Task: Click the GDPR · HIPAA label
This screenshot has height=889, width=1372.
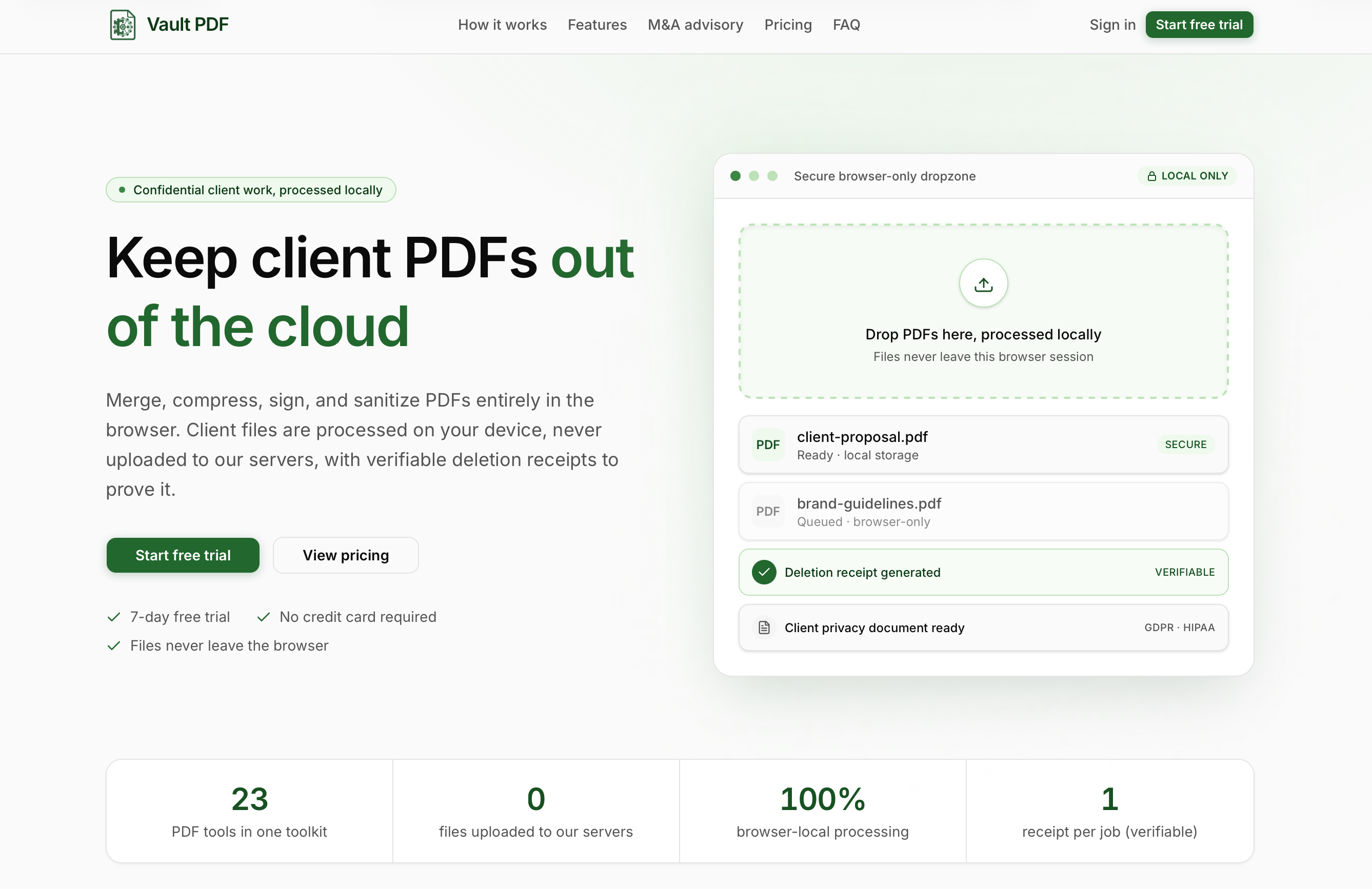Action: [1180, 628]
